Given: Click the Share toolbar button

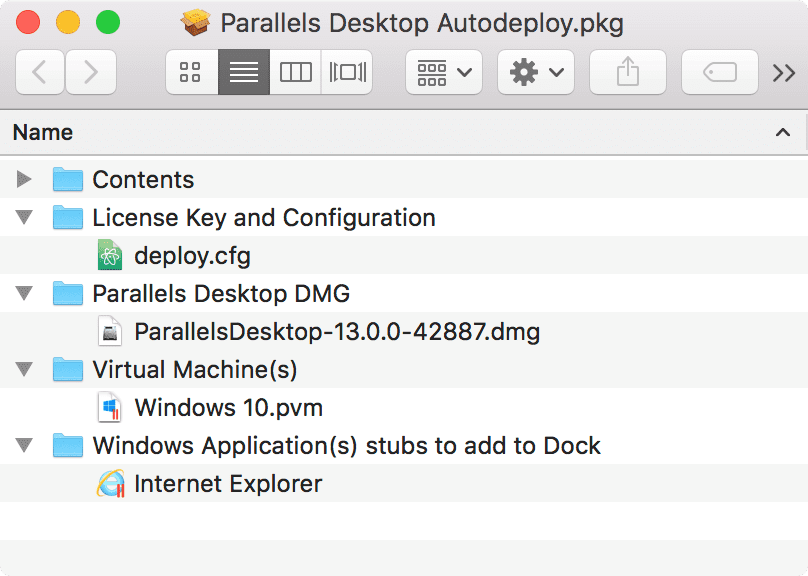Looking at the screenshot, I should click(x=628, y=72).
